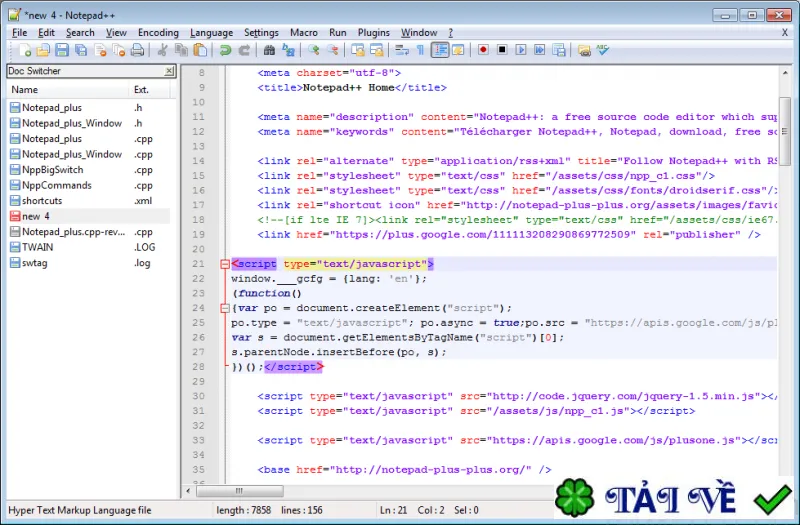Open the Search menu
This screenshot has height=525, width=800.
pyautogui.click(x=80, y=33)
